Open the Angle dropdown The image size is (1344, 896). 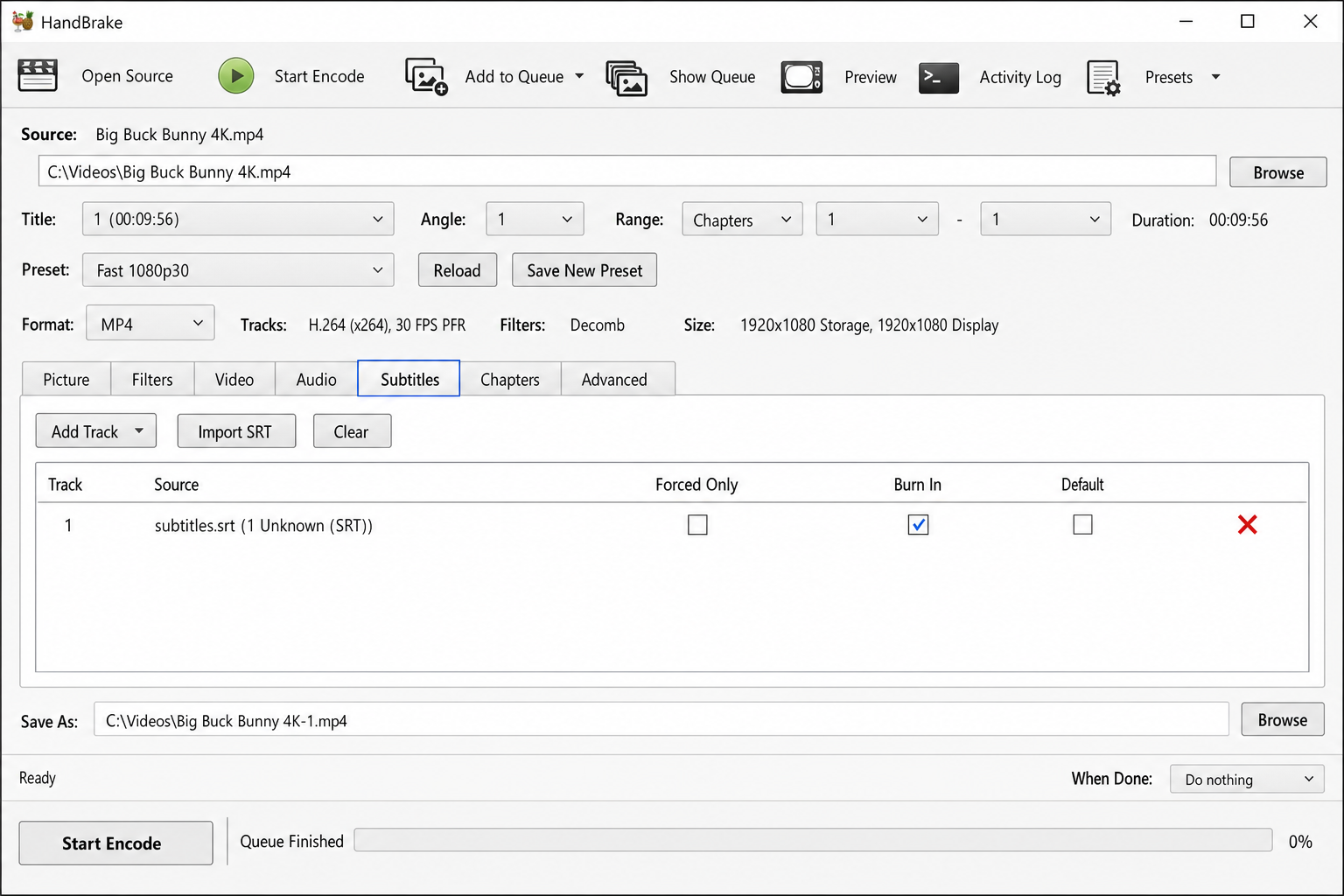(x=535, y=219)
